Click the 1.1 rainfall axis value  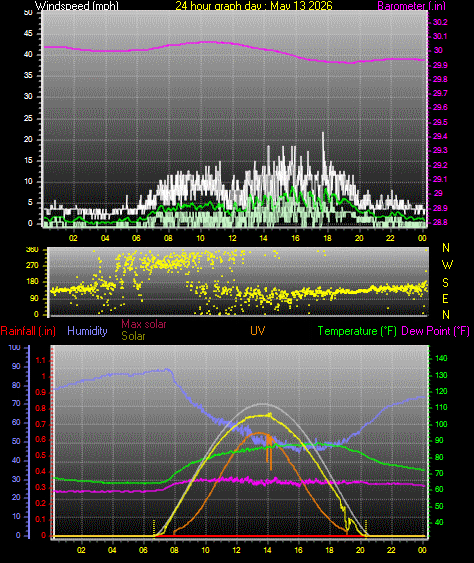pyautogui.click(x=41, y=360)
